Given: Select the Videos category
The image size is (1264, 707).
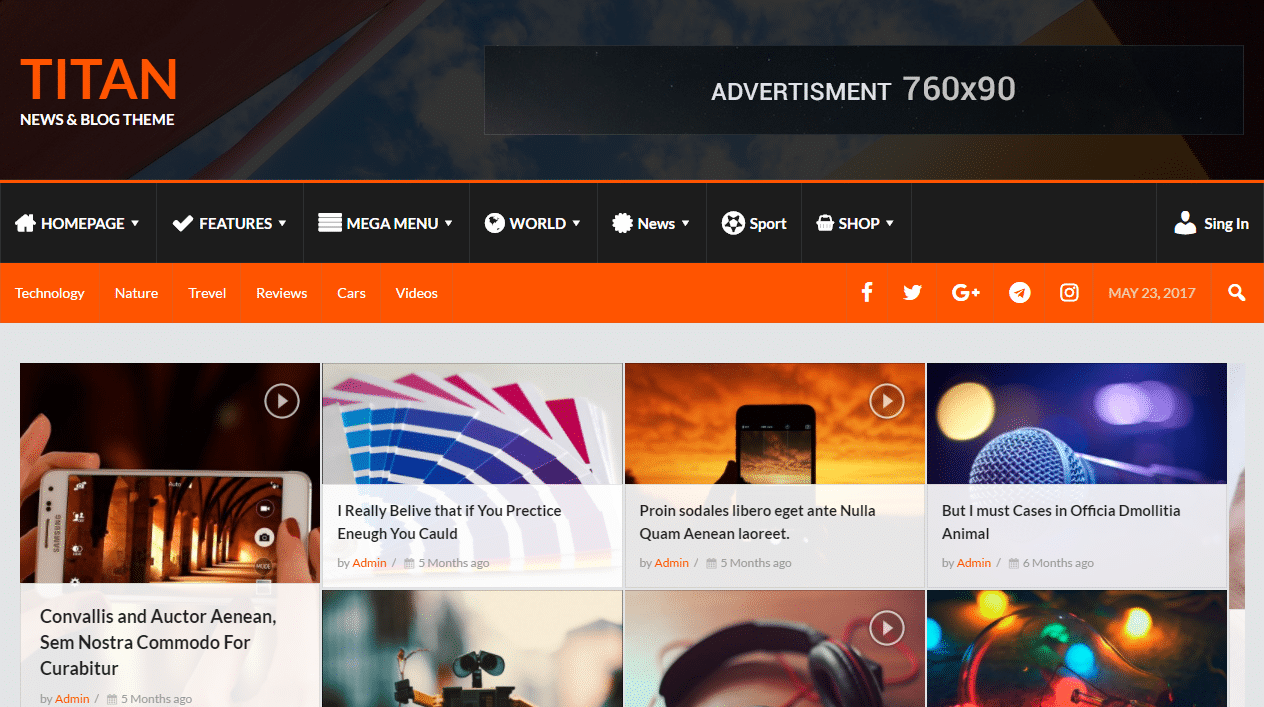Looking at the screenshot, I should pyautogui.click(x=416, y=293).
